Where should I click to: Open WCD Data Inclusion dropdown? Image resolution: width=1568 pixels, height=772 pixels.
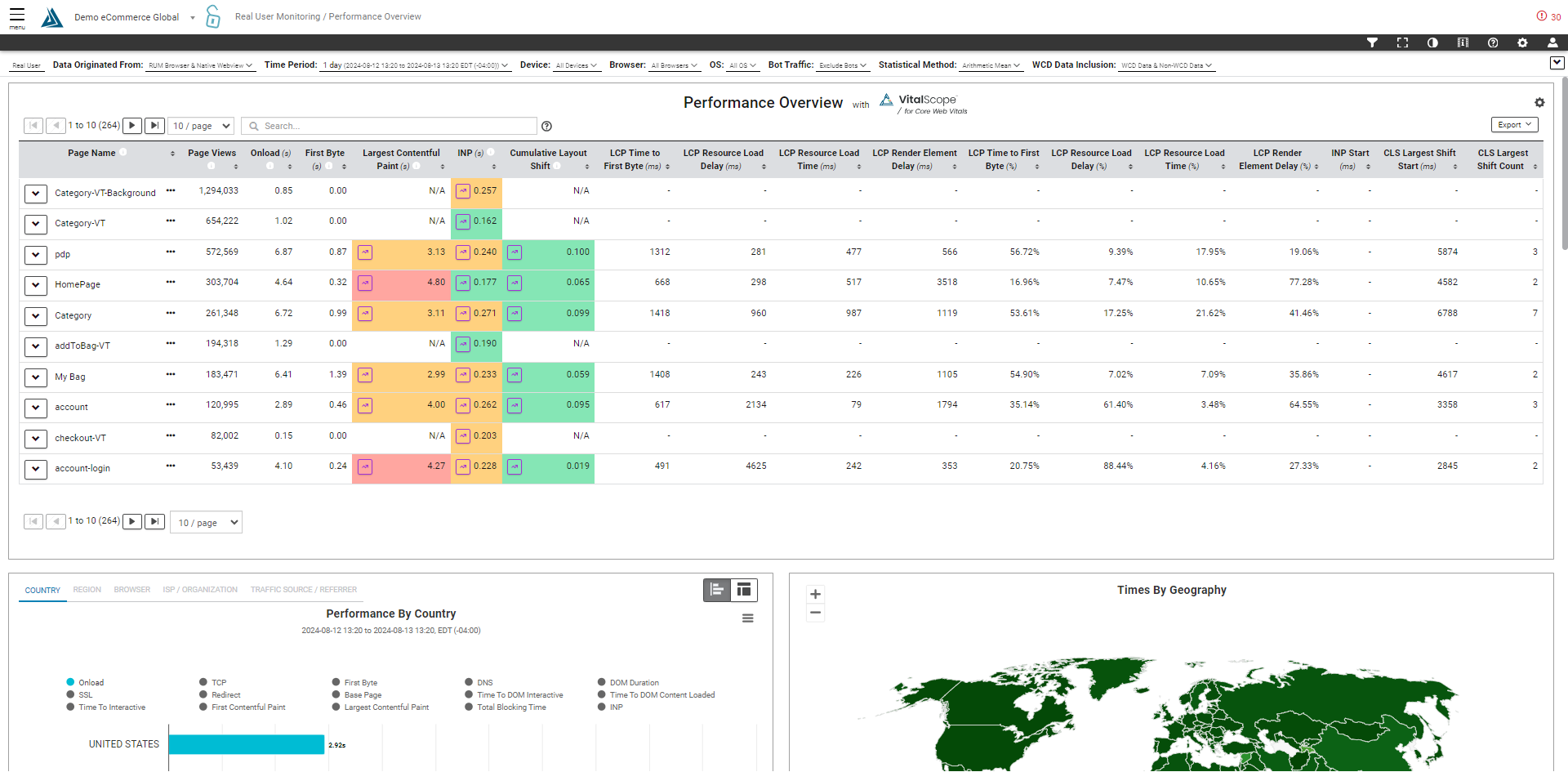click(1167, 65)
